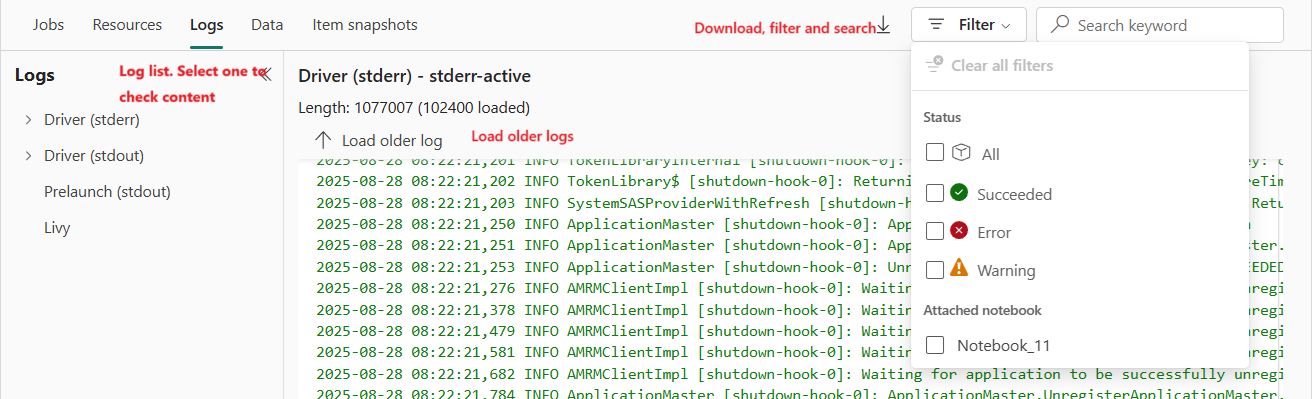Enable the Succeeded filter checkbox
Viewport: 1312px width, 399px height.
(x=935, y=193)
